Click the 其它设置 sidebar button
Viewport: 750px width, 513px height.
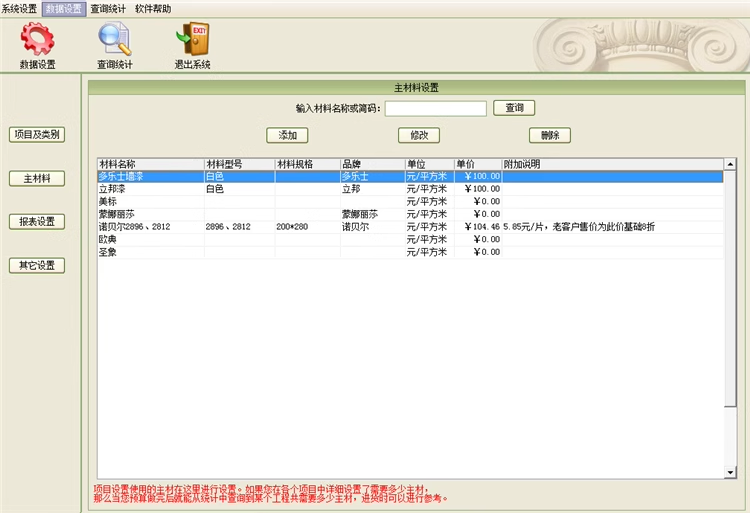(x=37, y=265)
